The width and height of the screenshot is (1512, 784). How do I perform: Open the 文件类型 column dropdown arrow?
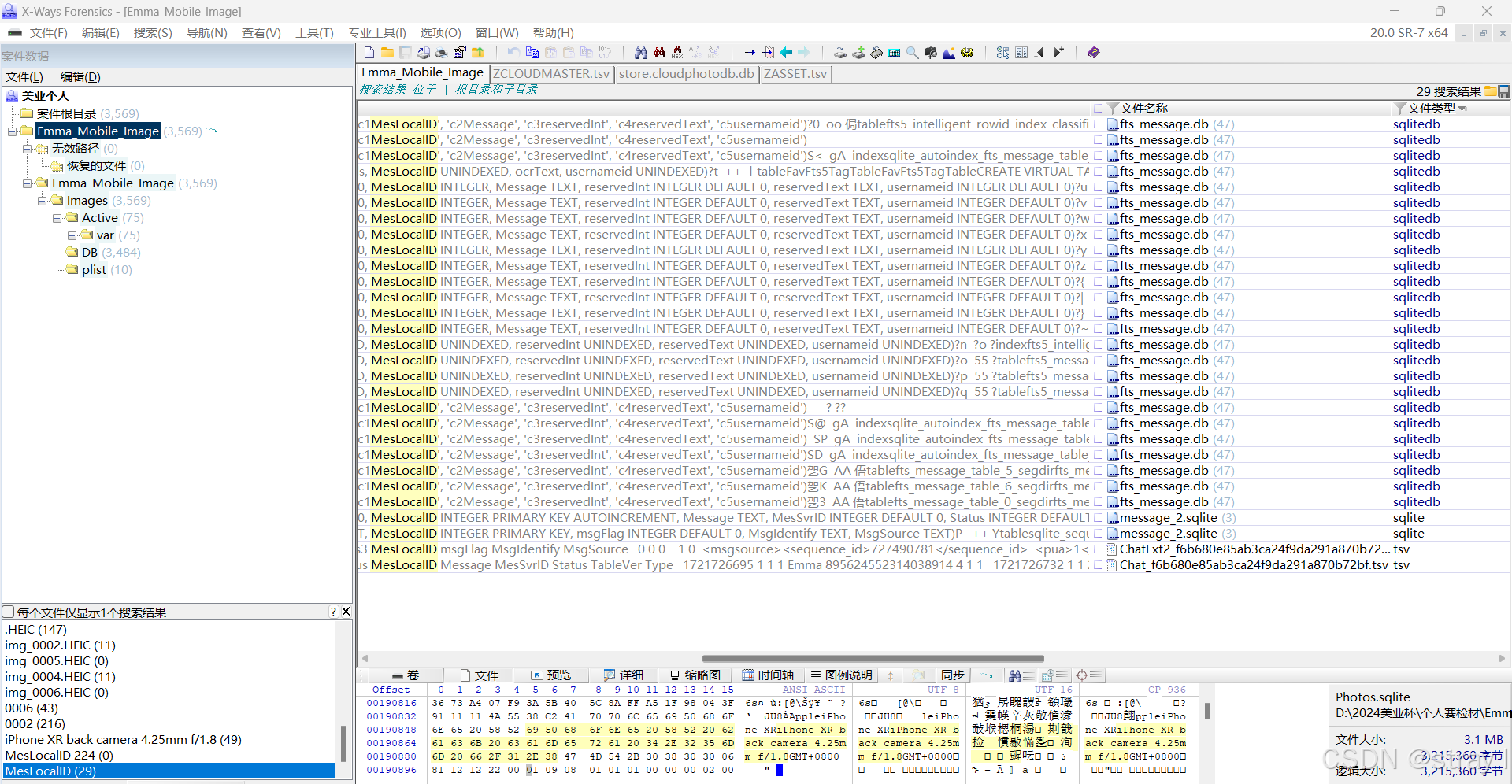1462,109
